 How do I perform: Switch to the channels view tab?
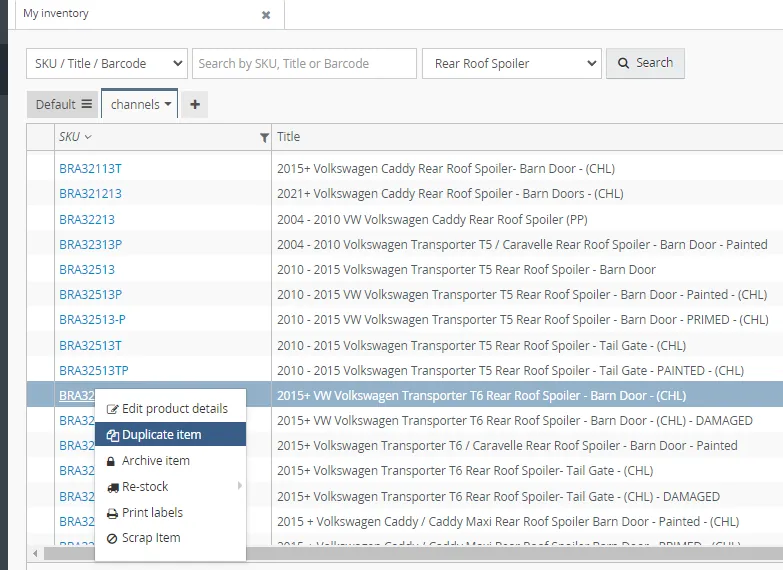click(x=139, y=104)
